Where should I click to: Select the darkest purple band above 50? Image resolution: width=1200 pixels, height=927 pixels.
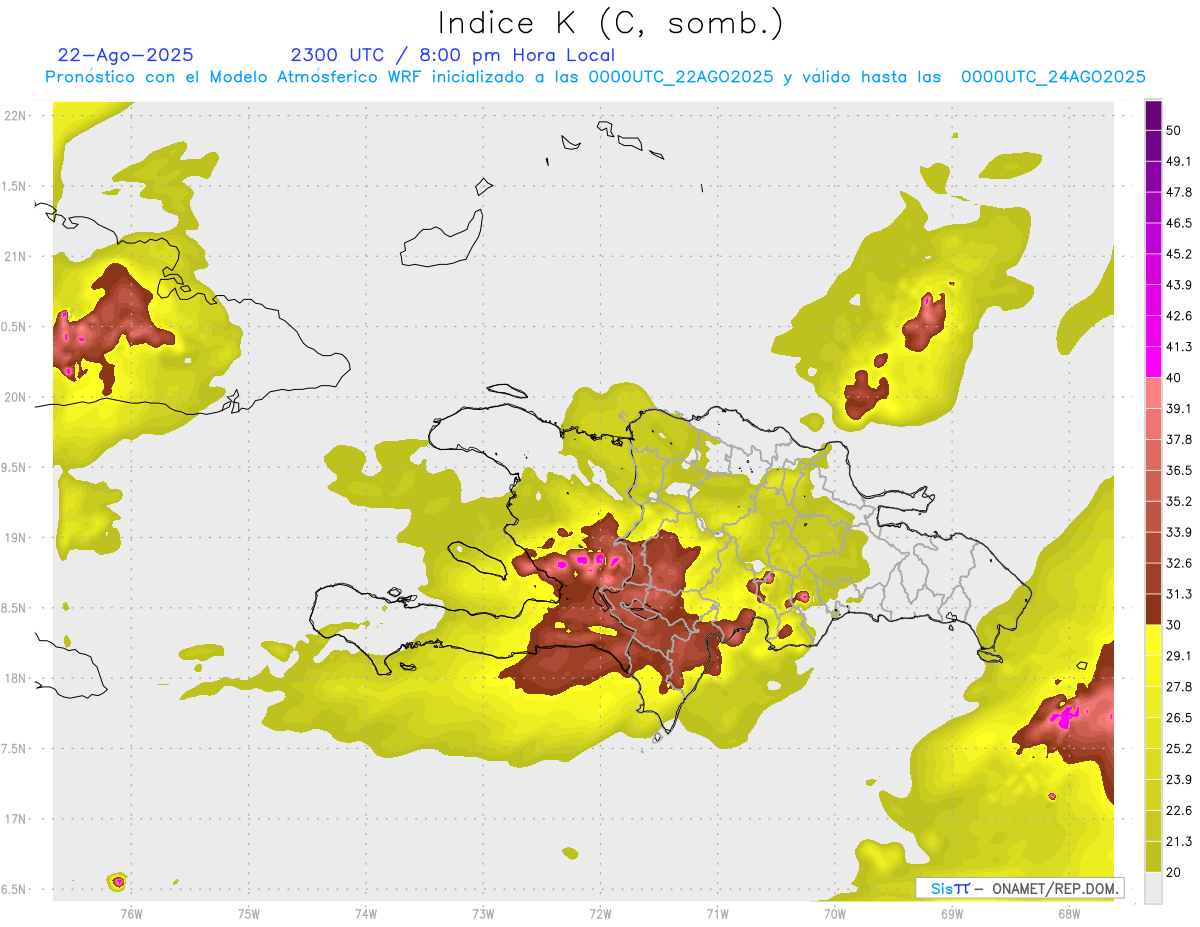tap(1153, 116)
